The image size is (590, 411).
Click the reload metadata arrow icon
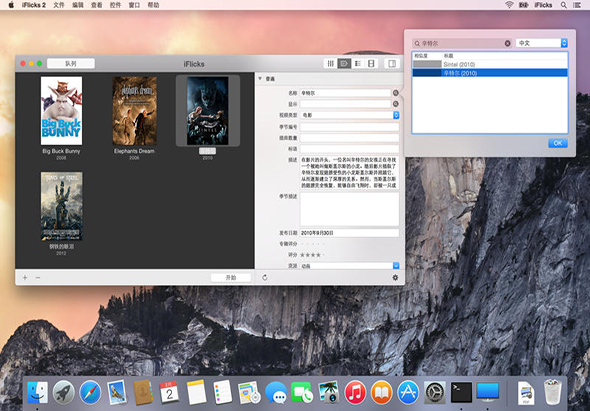coord(265,277)
